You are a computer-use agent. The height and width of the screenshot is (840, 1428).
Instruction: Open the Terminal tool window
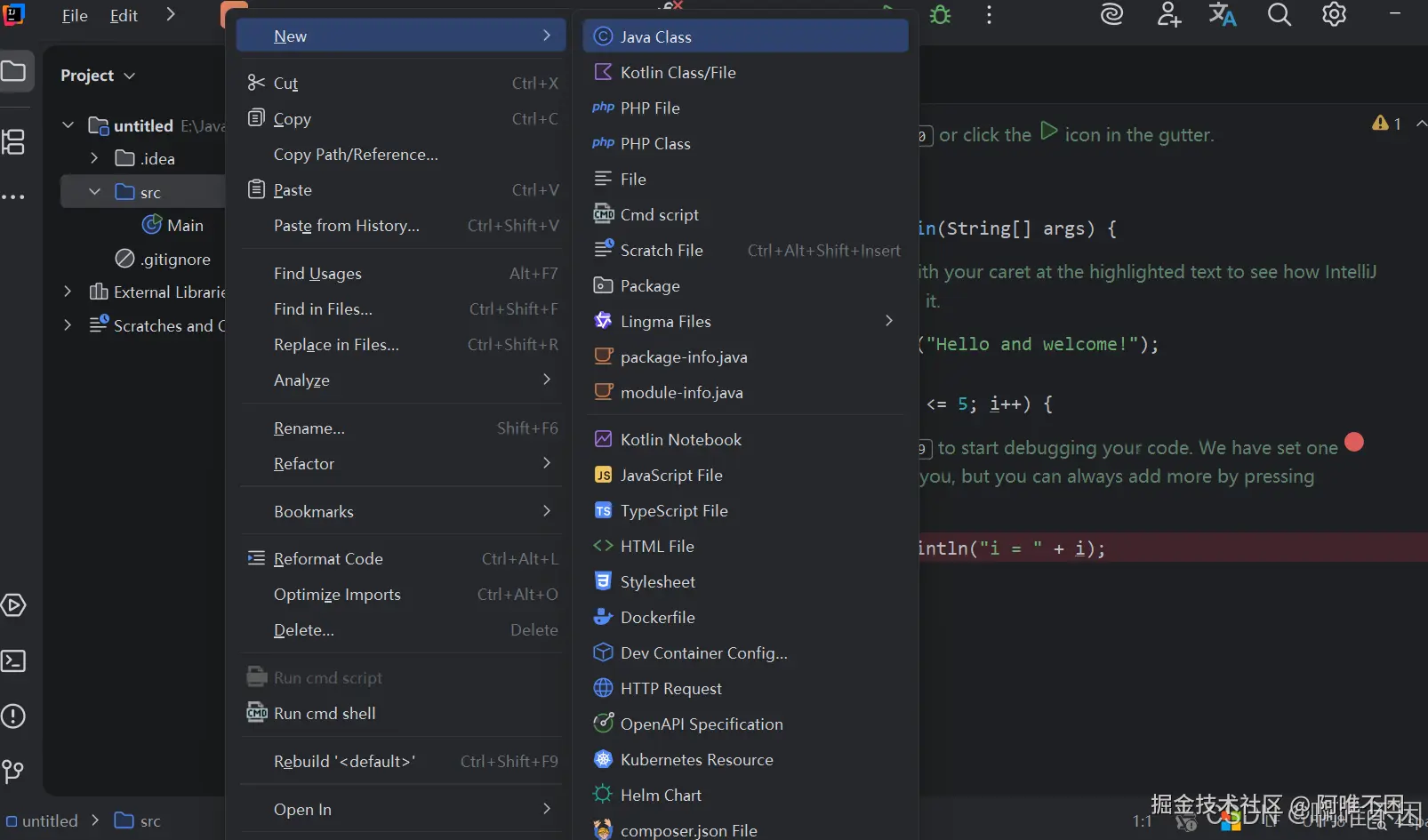[14, 661]
